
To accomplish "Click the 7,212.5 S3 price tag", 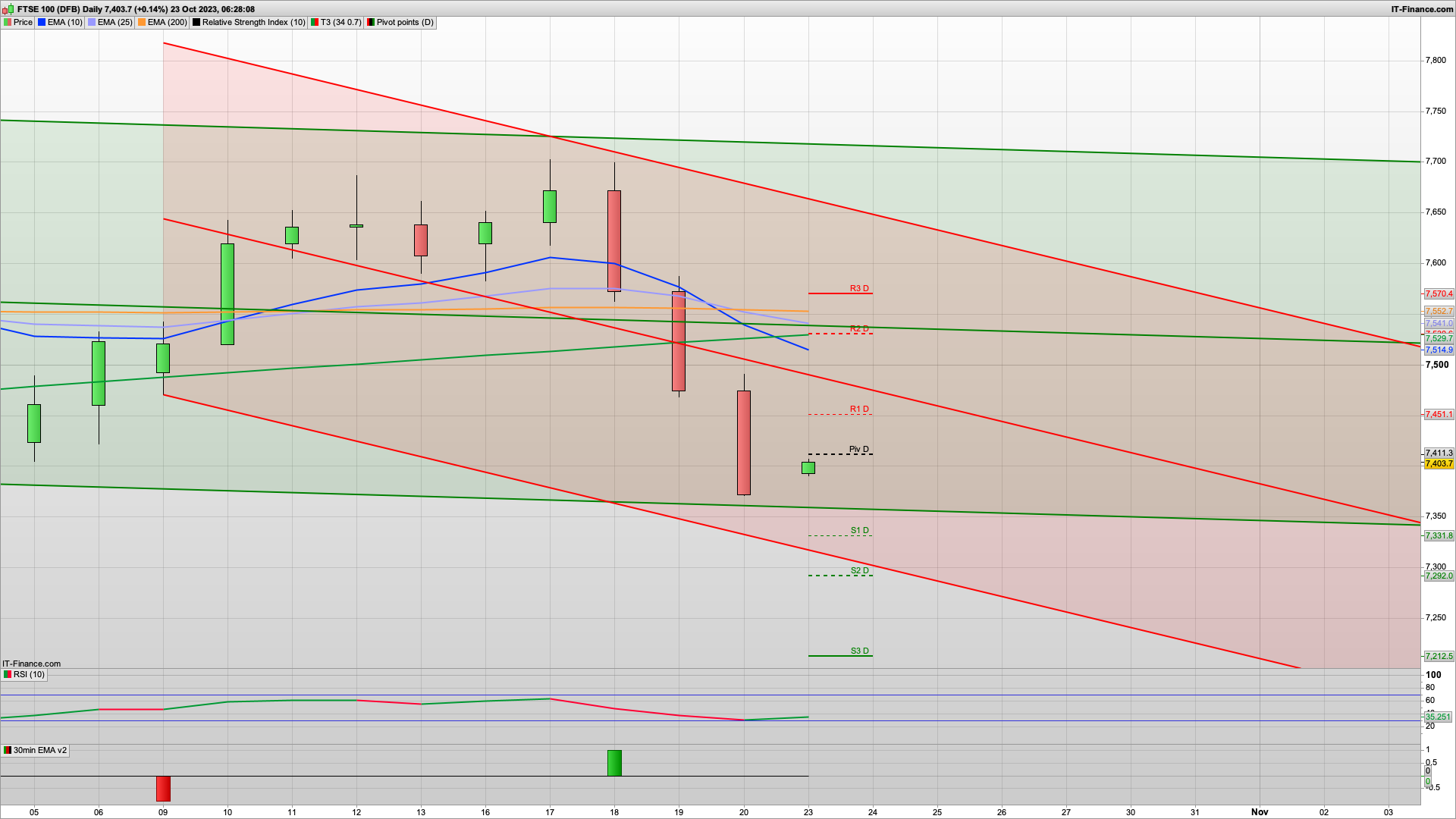I will coord(1439,656).
